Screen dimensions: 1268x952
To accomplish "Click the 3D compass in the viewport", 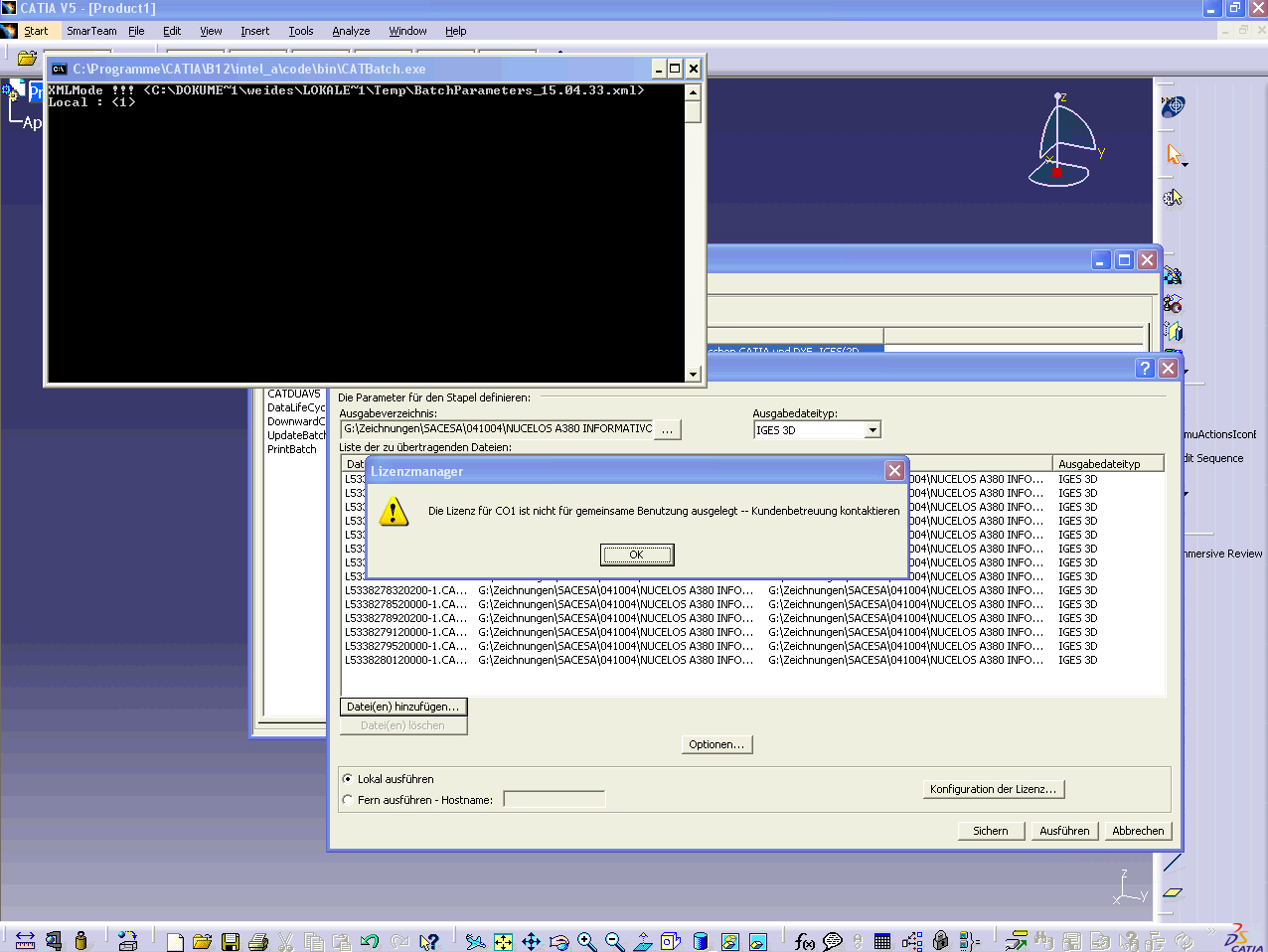I will click(1064, 139).
